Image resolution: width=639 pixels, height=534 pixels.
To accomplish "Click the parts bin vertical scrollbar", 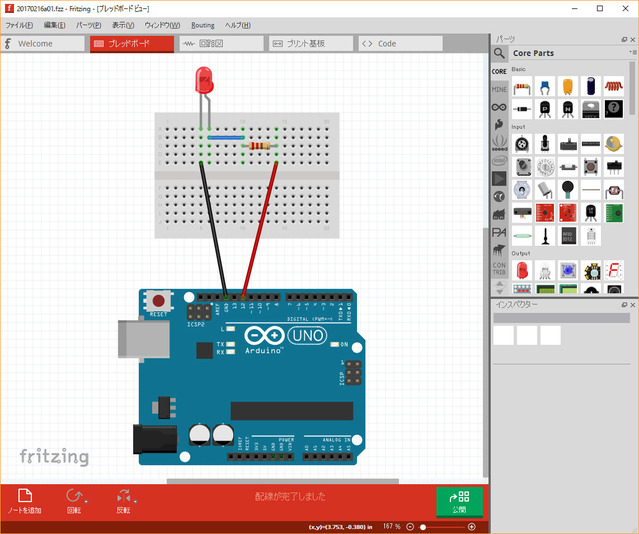I will pyautogui.click(x=632, y=88).
